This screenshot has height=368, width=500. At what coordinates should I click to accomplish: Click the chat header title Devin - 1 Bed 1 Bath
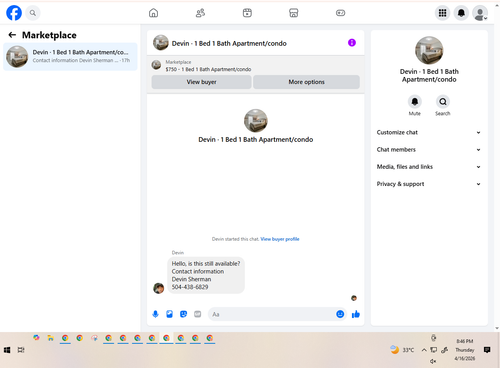(229, 43)
